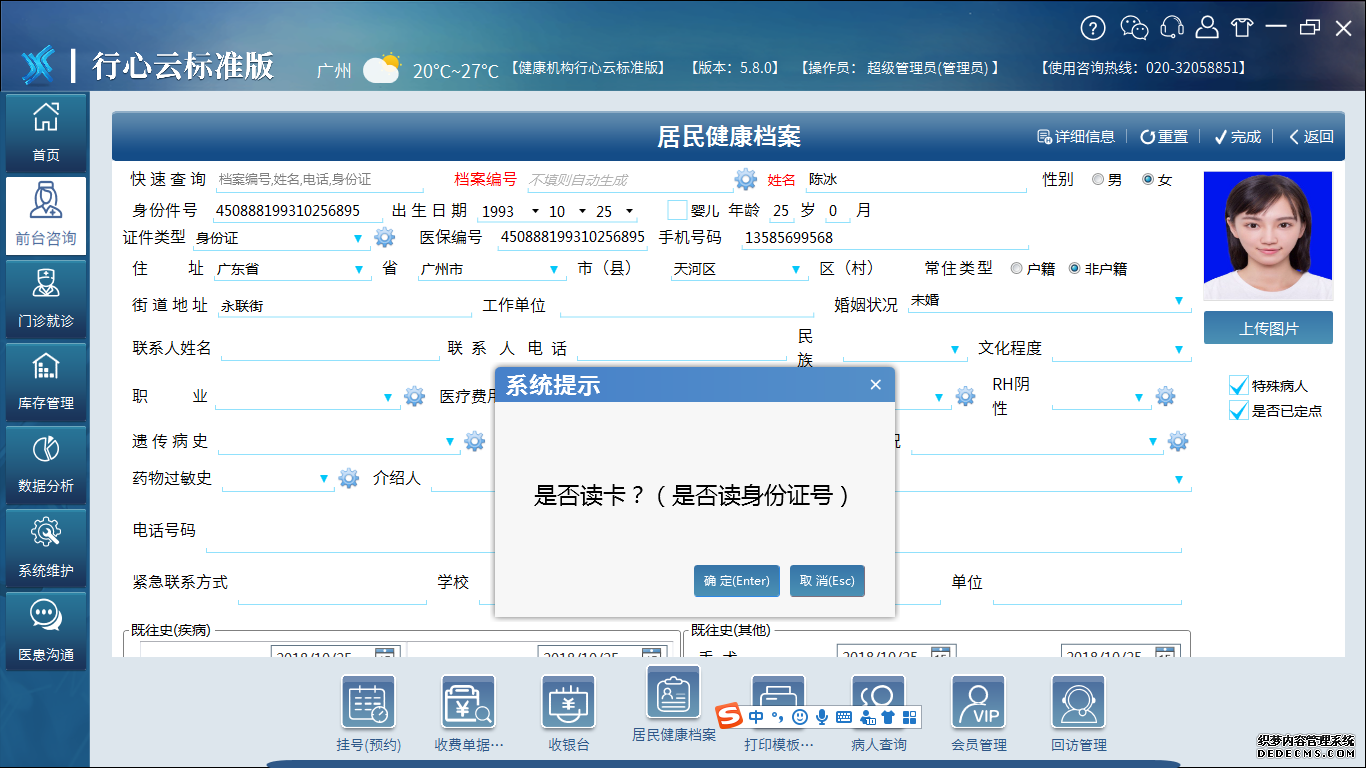Close the 系统提示 dialog
1366x768 pixels.
875,385
